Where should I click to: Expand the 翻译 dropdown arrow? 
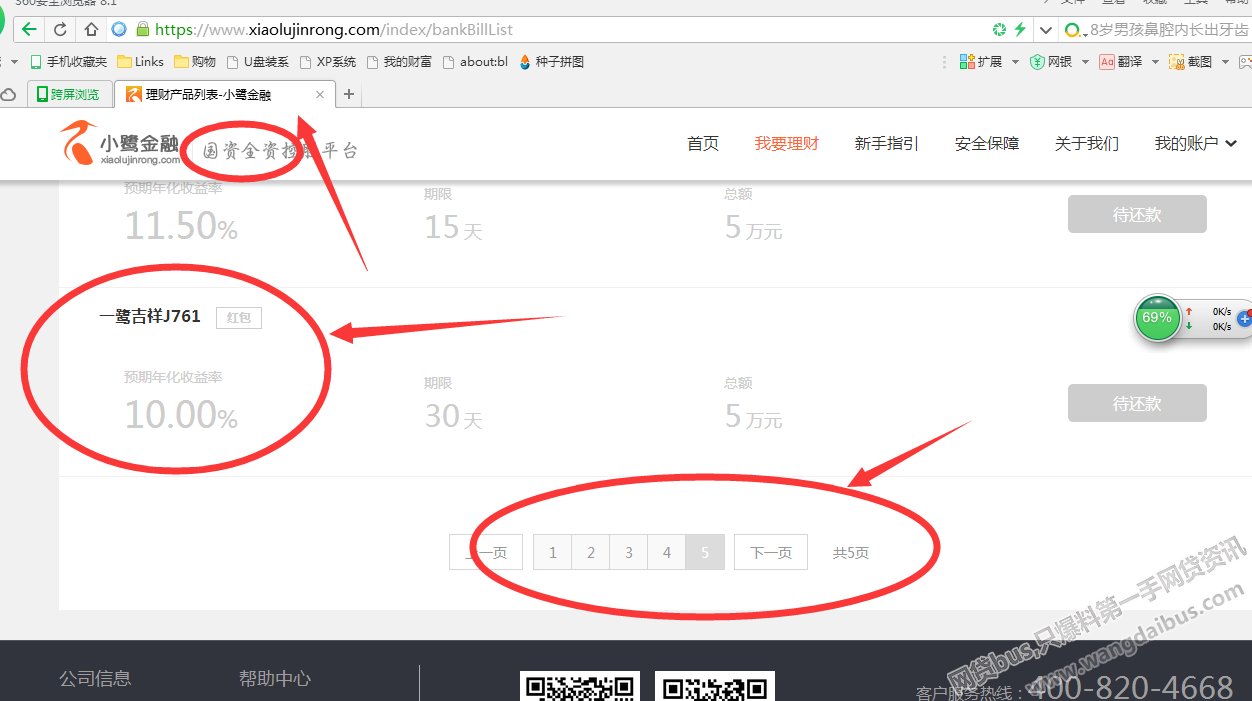[x=1155, y=62]
